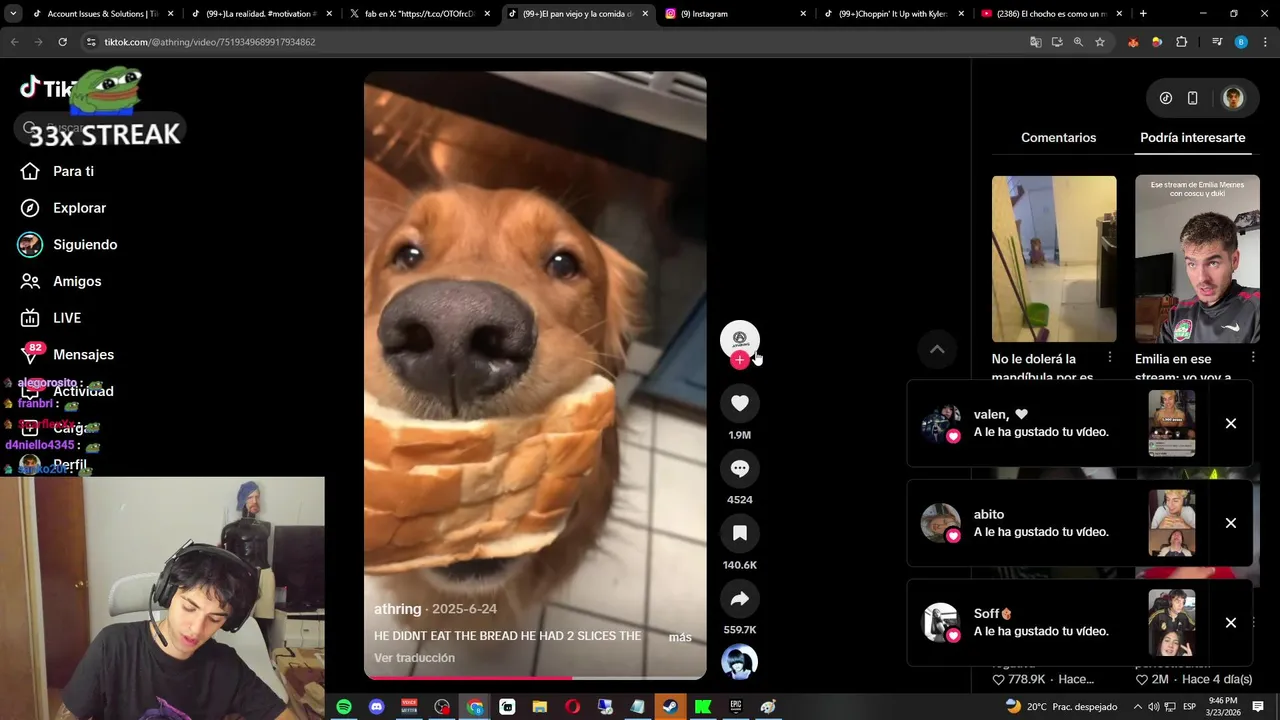Click the phone app icon at top right

click(1192, 98)
